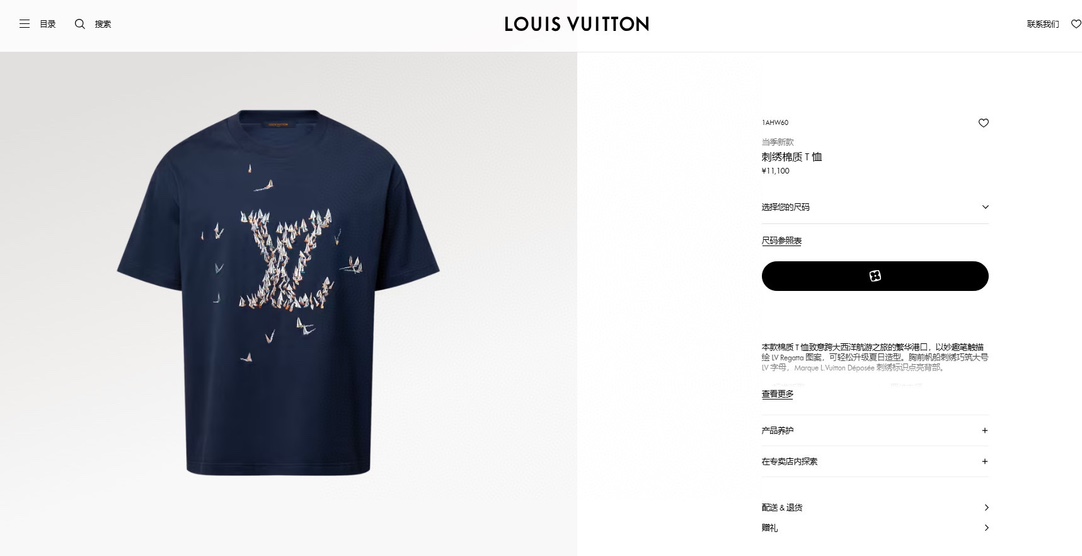Open wishlist heart icon in header
This screenshot has width=1082, height=556.
click(x=1076, y=24)
